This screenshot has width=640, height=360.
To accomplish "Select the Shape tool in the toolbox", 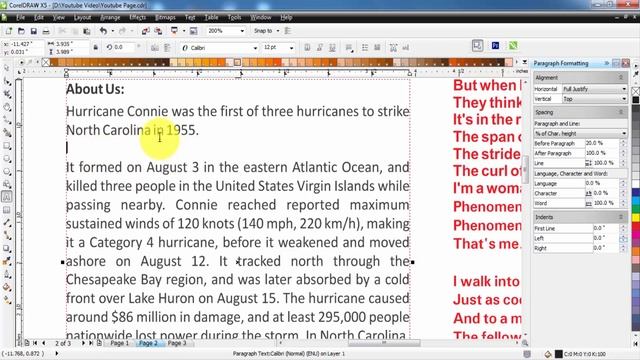I will 7,81.
